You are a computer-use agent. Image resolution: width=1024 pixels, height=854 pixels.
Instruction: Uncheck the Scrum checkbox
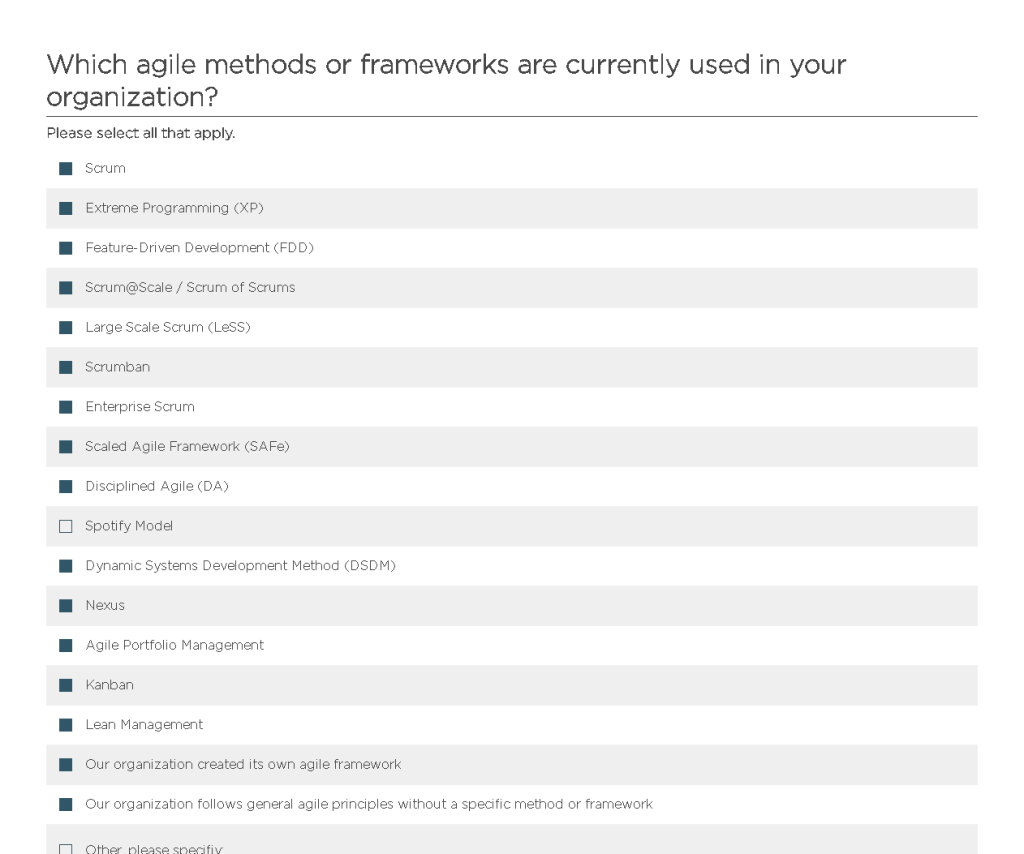(65, 168)
